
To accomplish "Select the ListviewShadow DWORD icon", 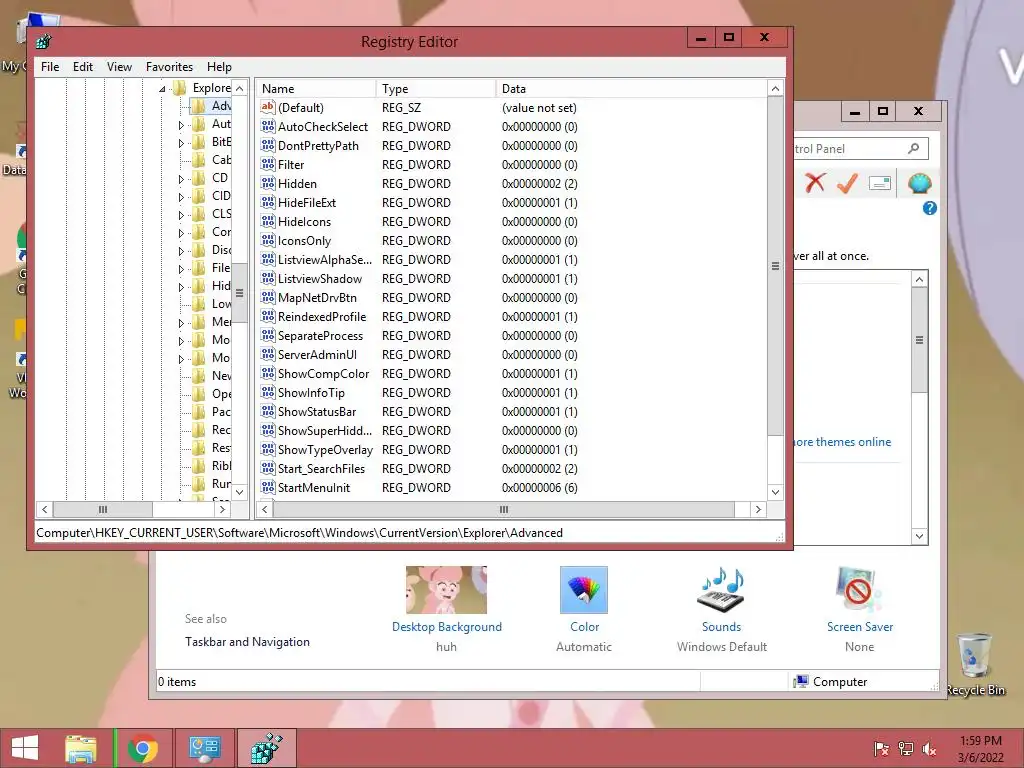I will (268, 278).
